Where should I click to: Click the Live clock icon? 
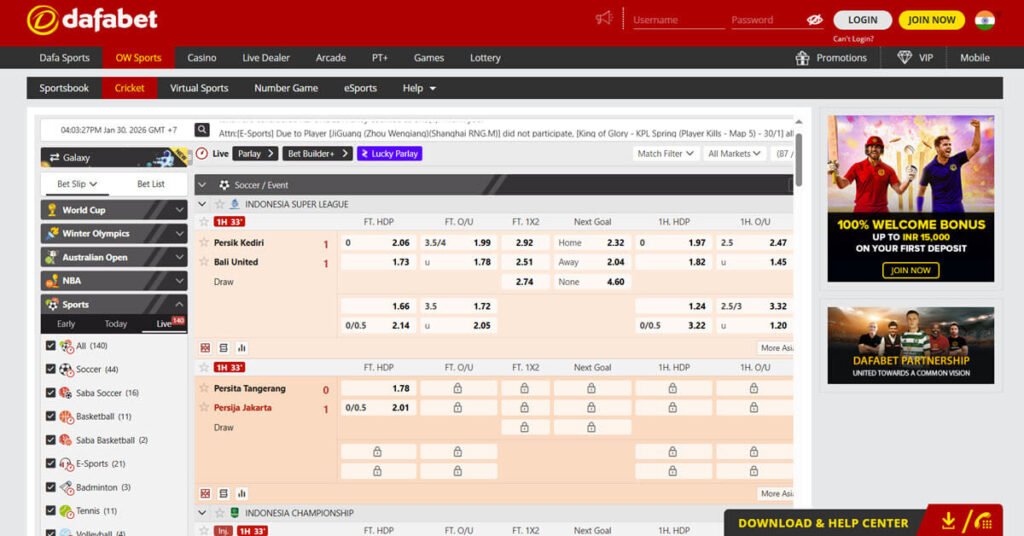coord(202,153)
